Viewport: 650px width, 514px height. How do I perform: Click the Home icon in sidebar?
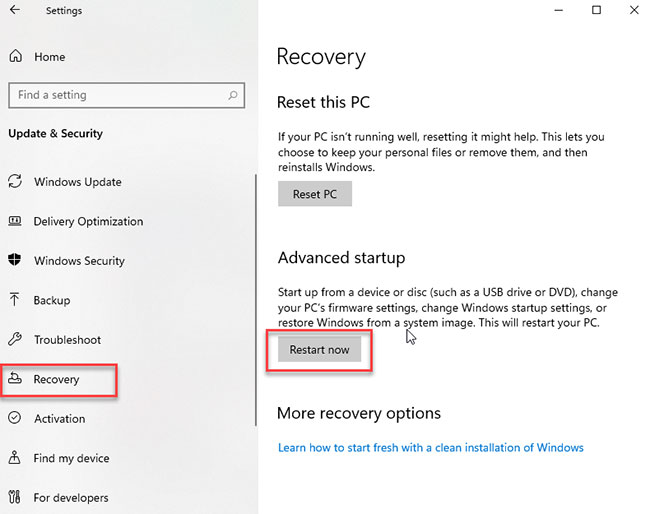(x=16, y=57)
